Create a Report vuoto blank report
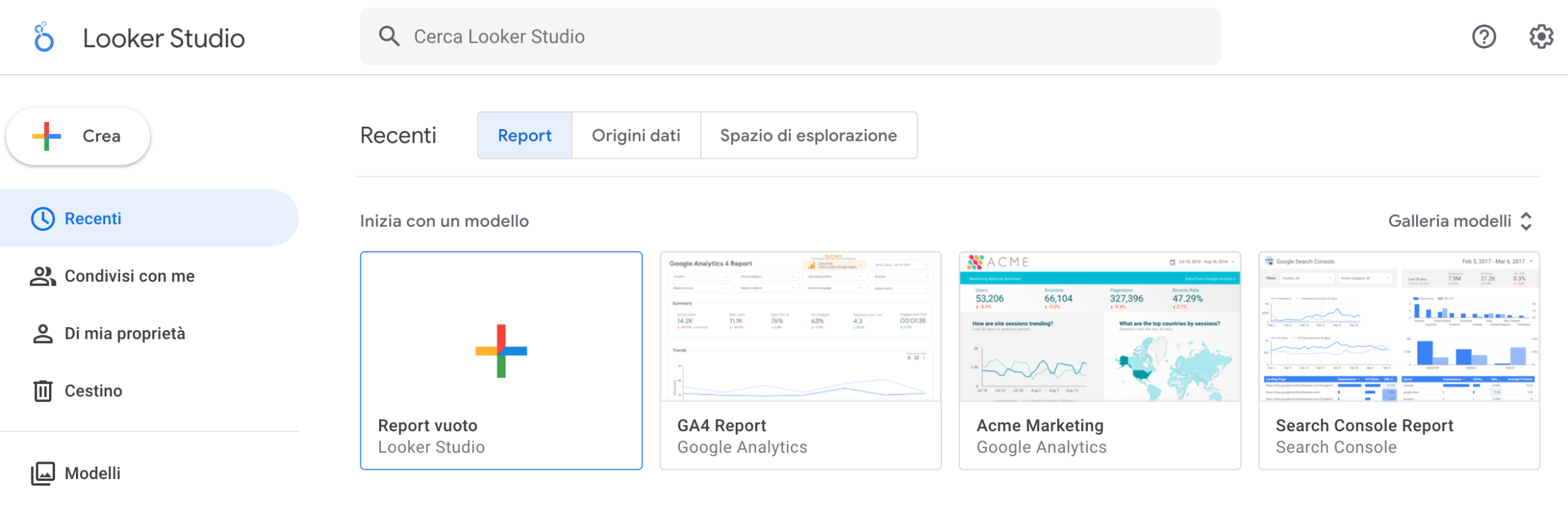 501,360
